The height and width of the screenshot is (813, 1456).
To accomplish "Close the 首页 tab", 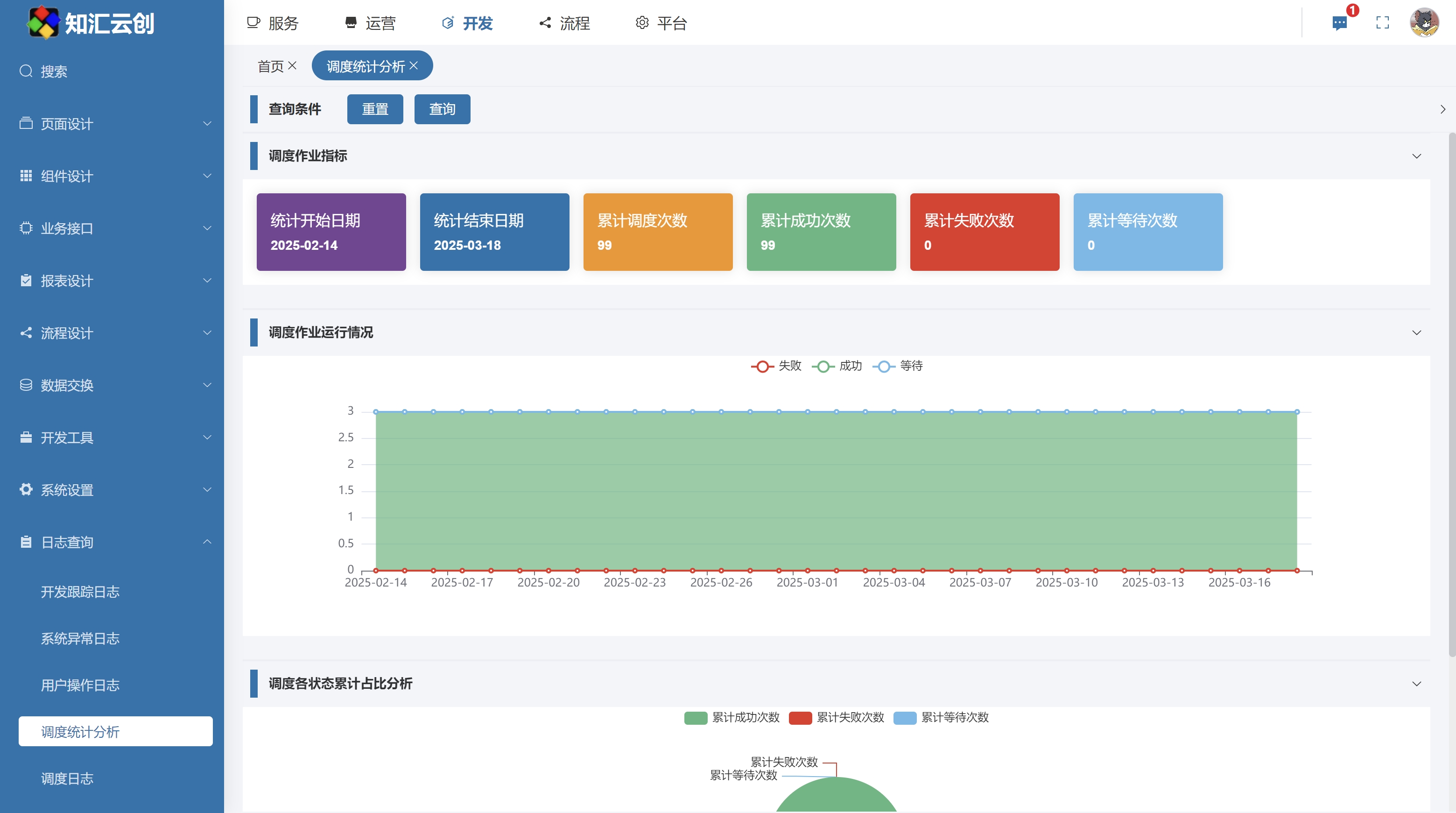I will click(292, 65).
